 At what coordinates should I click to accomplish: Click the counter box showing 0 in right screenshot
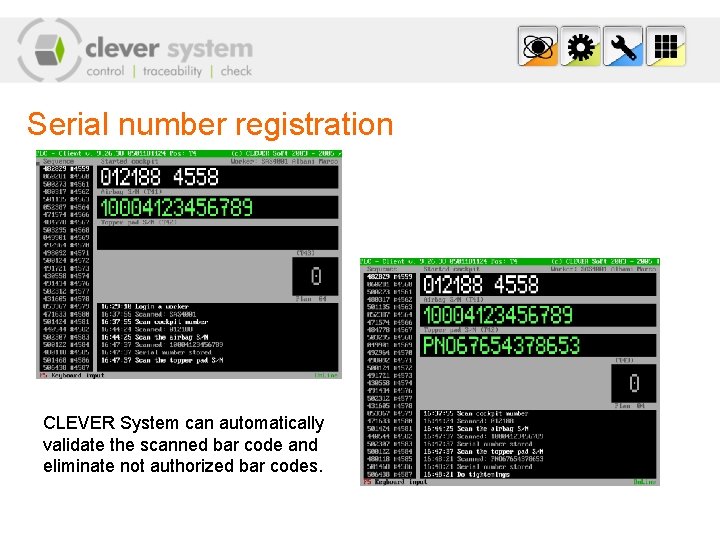point(634,383)
